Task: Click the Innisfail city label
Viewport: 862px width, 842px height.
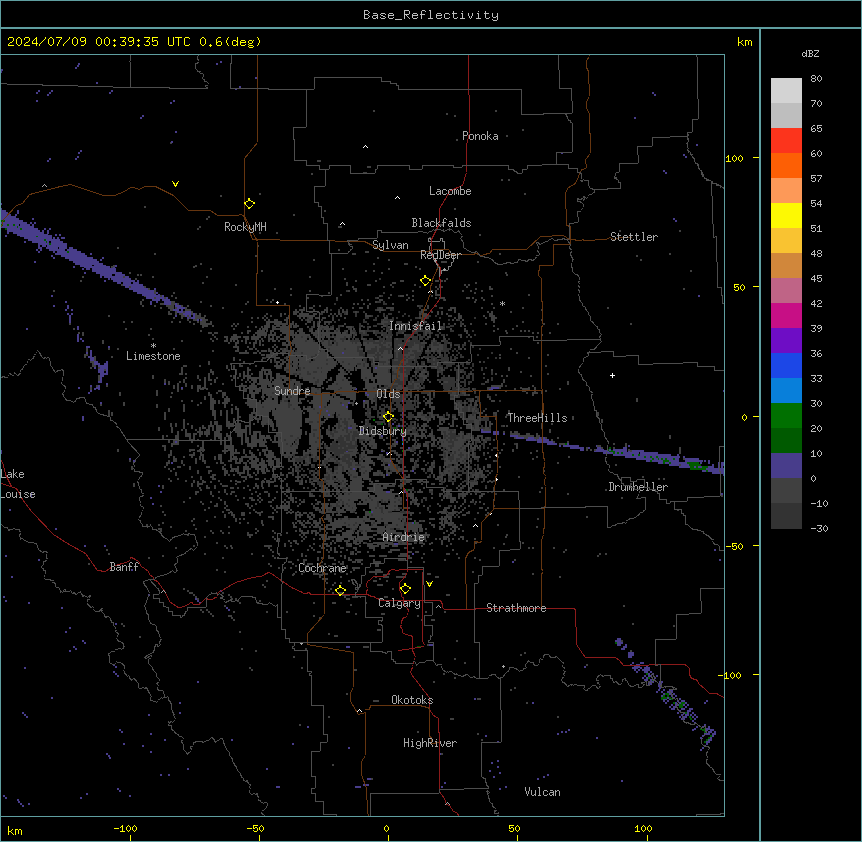Action: coord(415,326)
